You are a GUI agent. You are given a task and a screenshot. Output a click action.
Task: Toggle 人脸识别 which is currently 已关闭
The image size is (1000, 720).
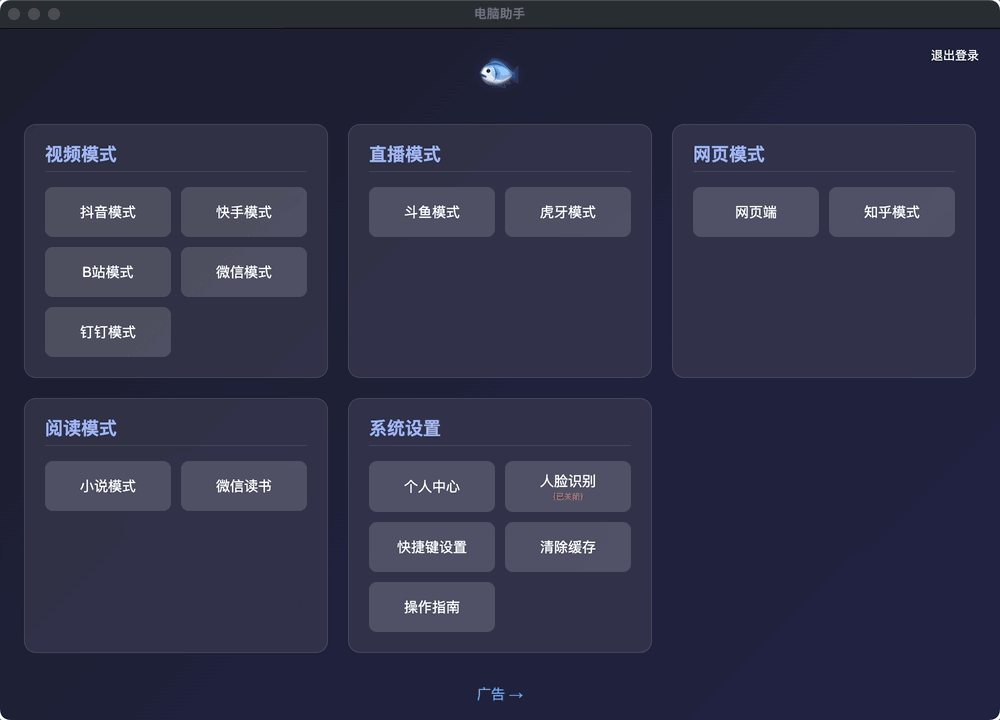click(567, 486)
